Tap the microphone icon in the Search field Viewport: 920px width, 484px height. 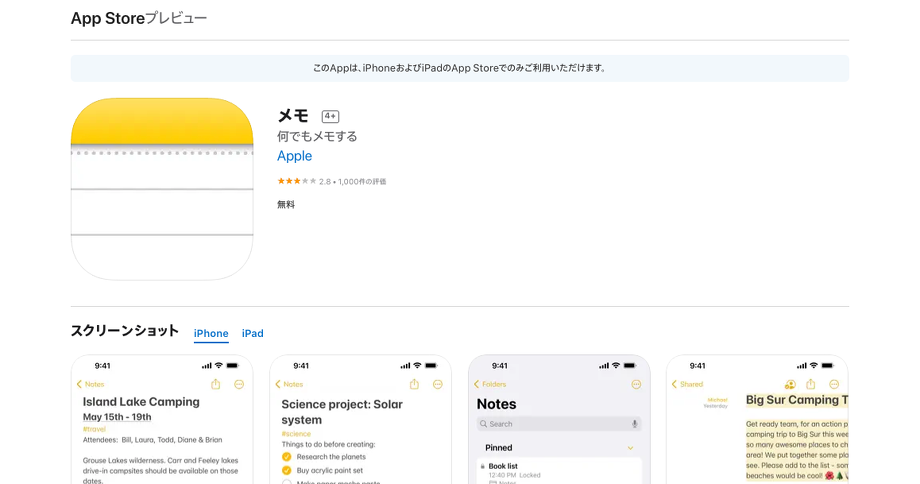click(x=634, y=424)
